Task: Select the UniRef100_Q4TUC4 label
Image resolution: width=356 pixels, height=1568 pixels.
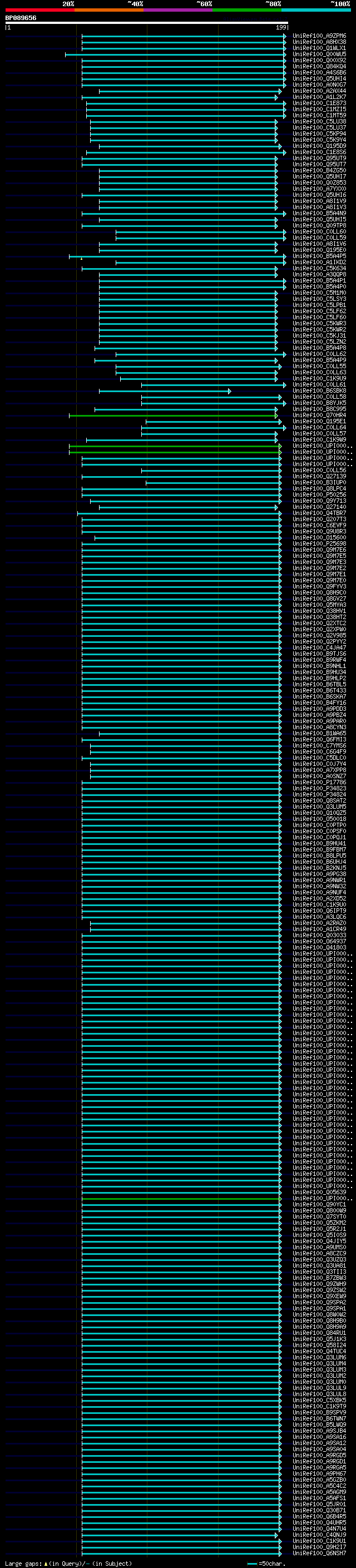Action: click(x=319, y=1351)
